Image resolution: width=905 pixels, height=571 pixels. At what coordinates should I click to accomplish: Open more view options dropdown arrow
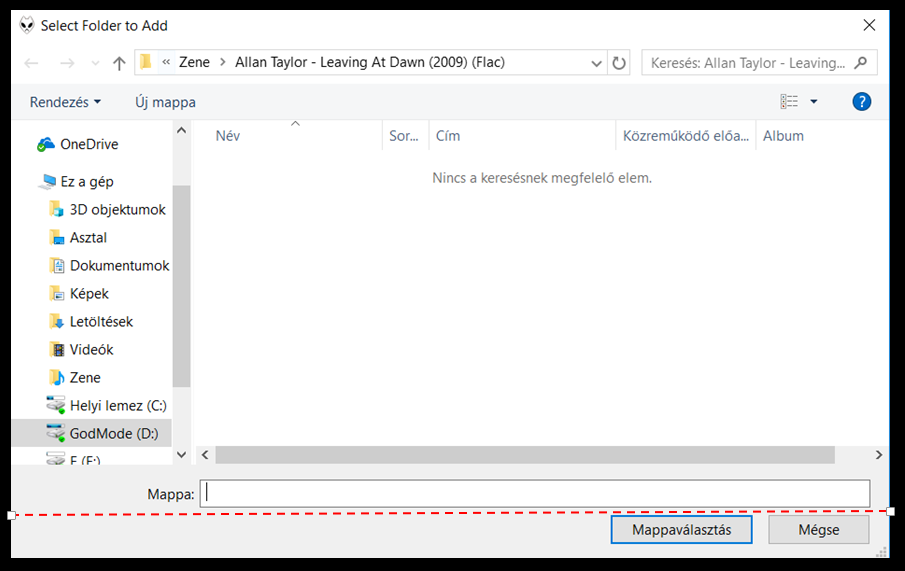(x=813, y=102)
